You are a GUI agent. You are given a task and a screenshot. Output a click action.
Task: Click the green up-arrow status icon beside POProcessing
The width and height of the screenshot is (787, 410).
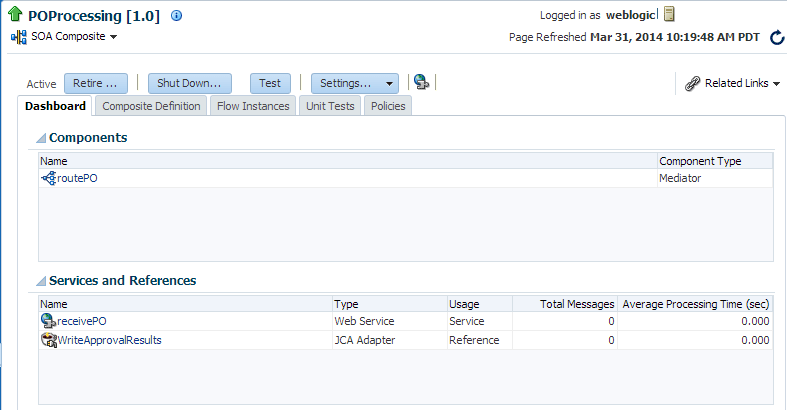pos(15,14)
